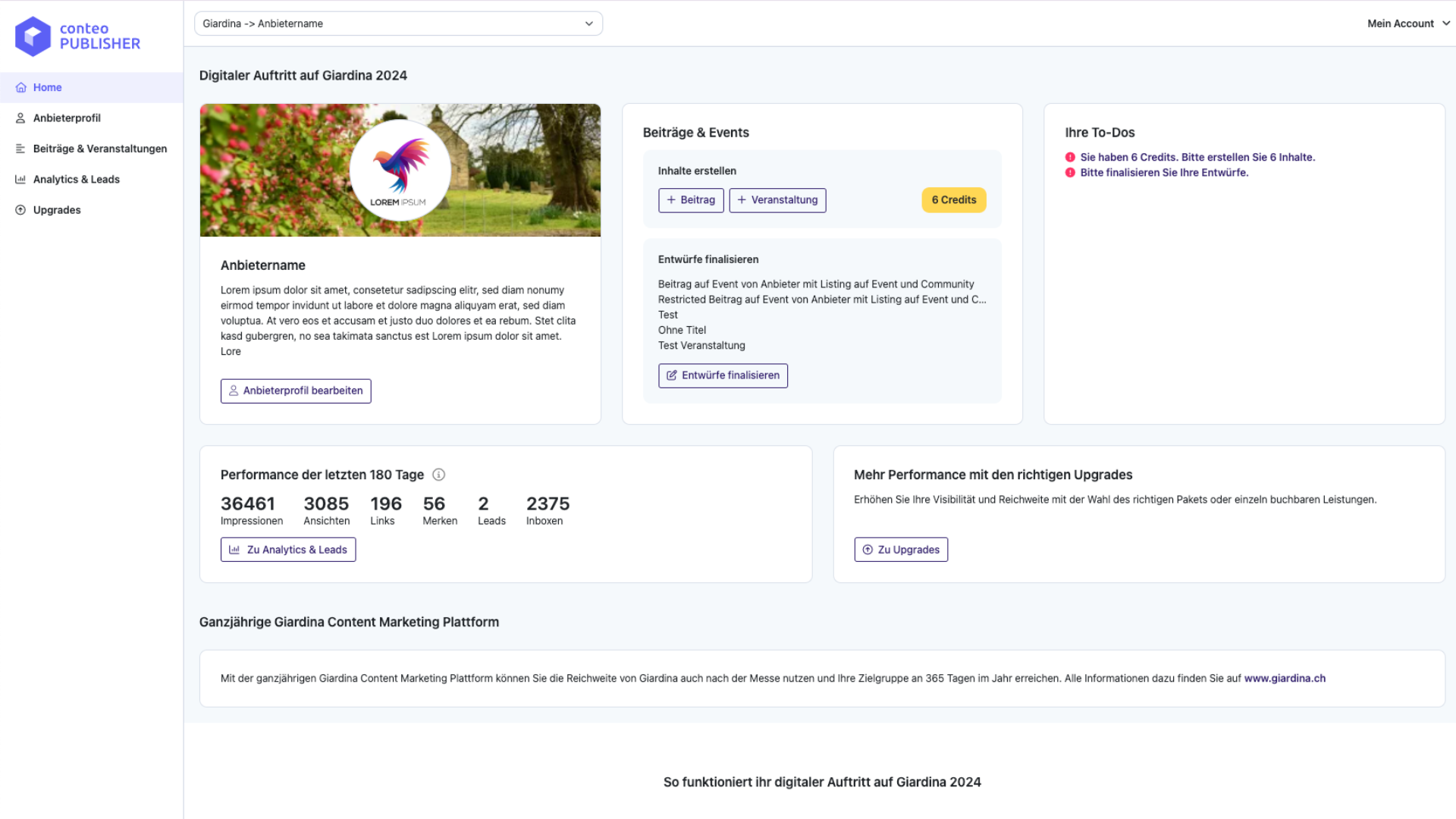Screen dimensions: 1456x819
Task: Click the info icon beside Performance der letzten 180 Tage
Action: pyautogui.click(x=438, y=475)
